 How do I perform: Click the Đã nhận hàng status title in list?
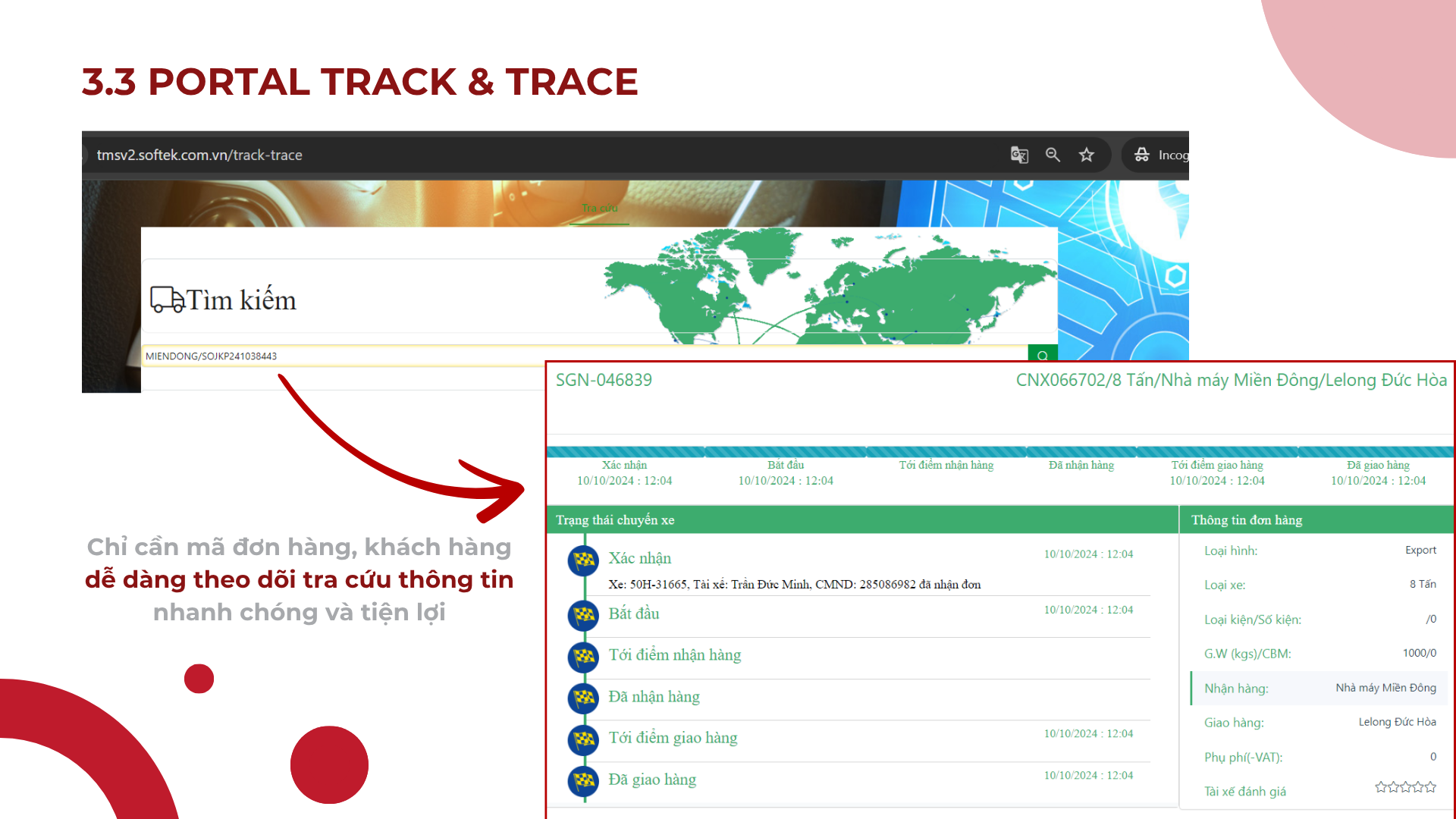654,697
